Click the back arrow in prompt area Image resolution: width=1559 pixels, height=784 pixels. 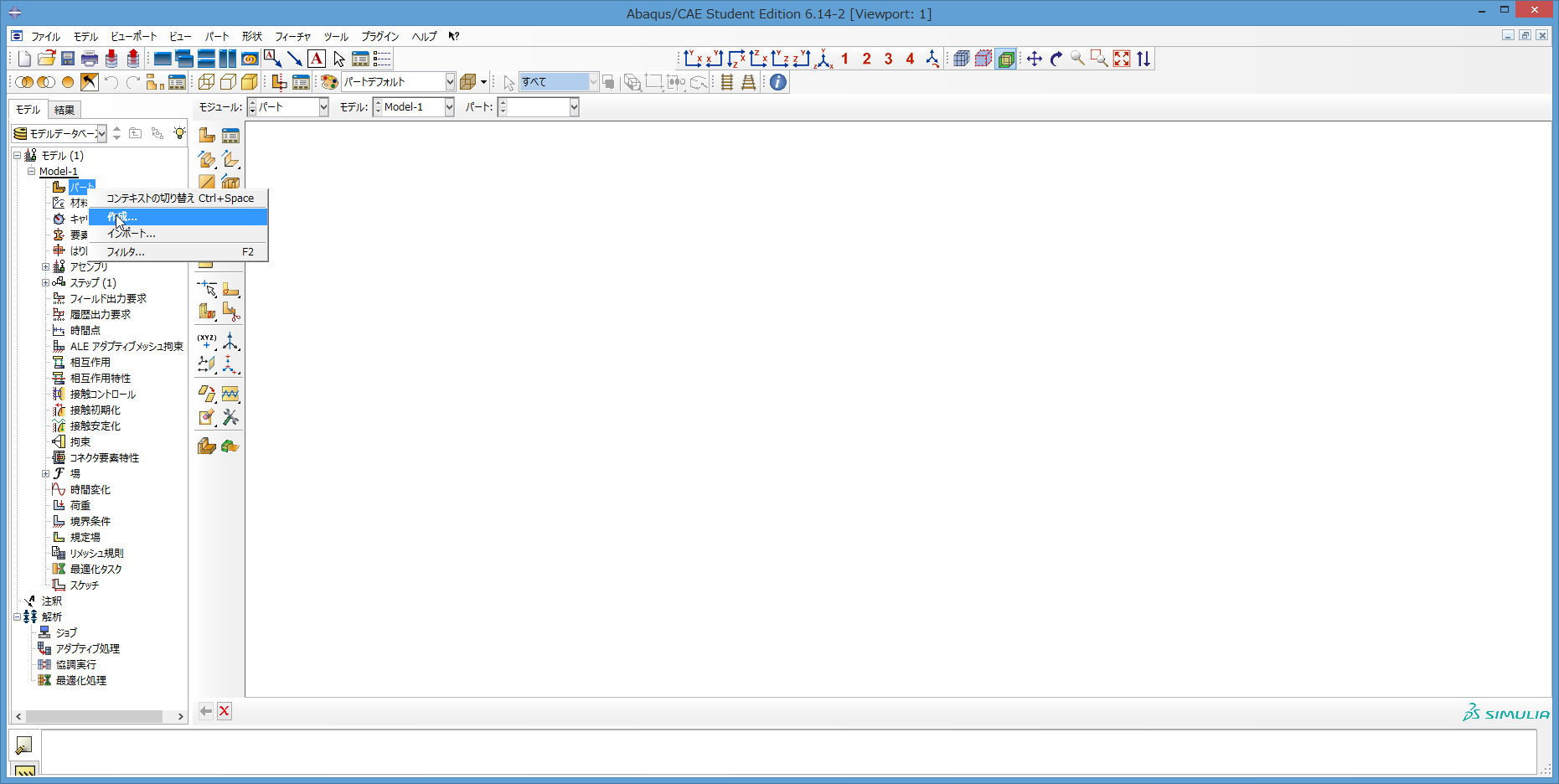tap(206, 711)
